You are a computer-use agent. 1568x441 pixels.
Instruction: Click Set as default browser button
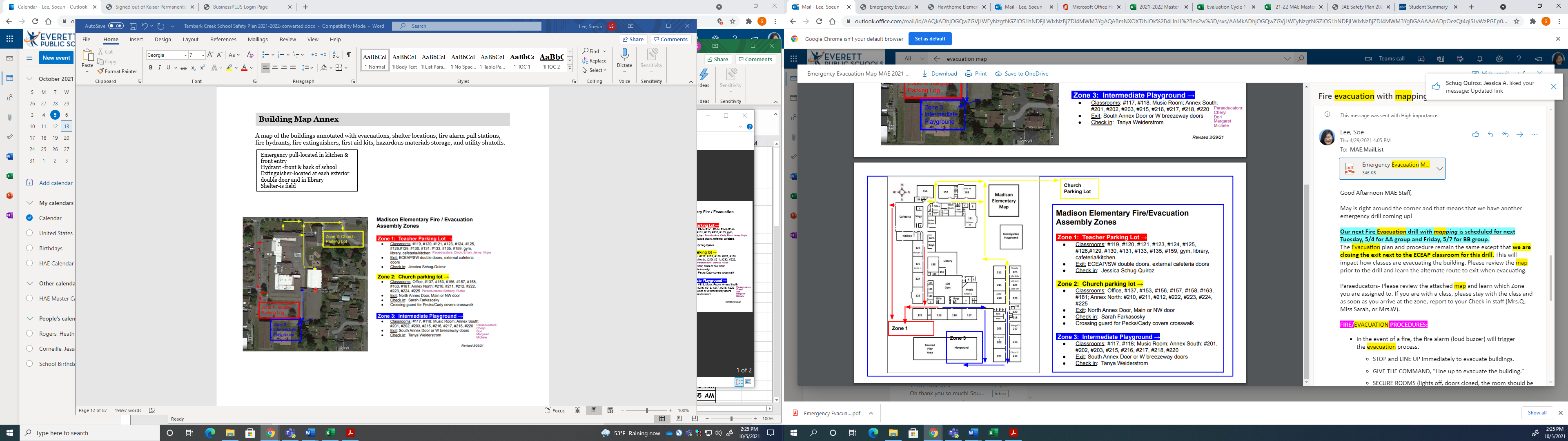pyautogui.click(x=929, y=39)
